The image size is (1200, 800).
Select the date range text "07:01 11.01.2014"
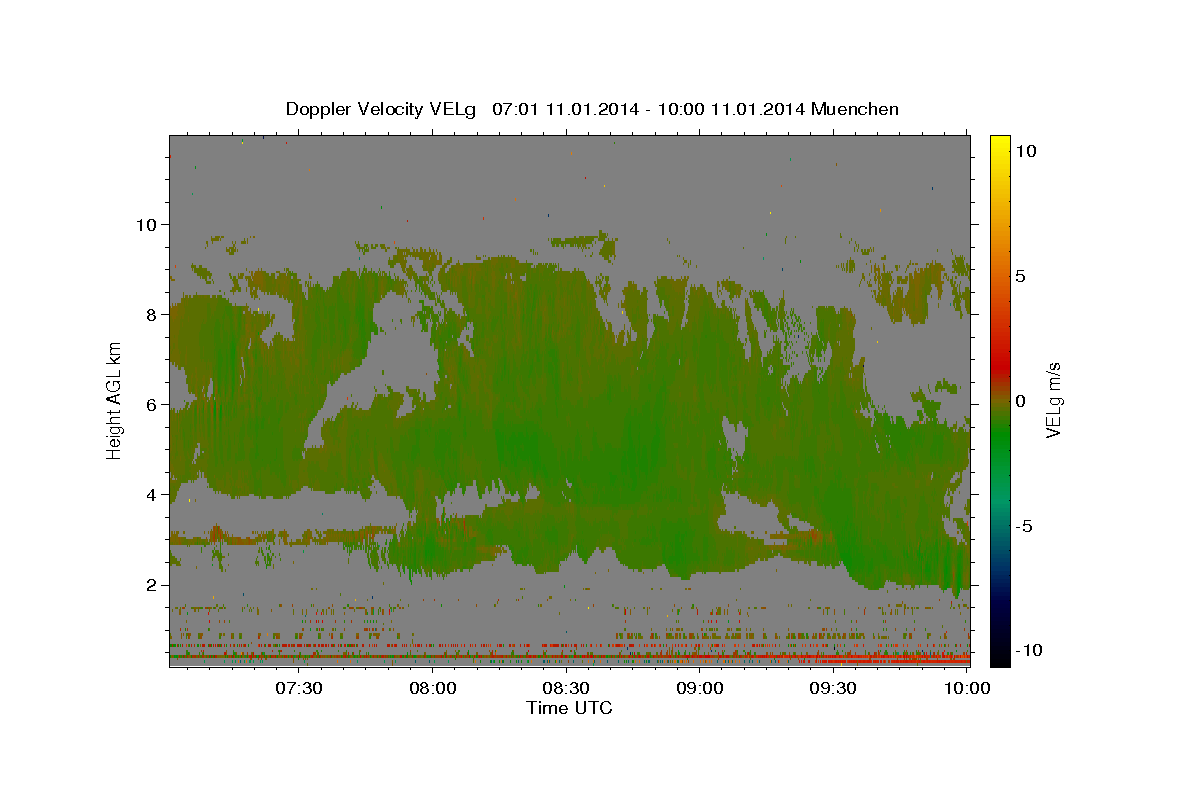[564, 109]
